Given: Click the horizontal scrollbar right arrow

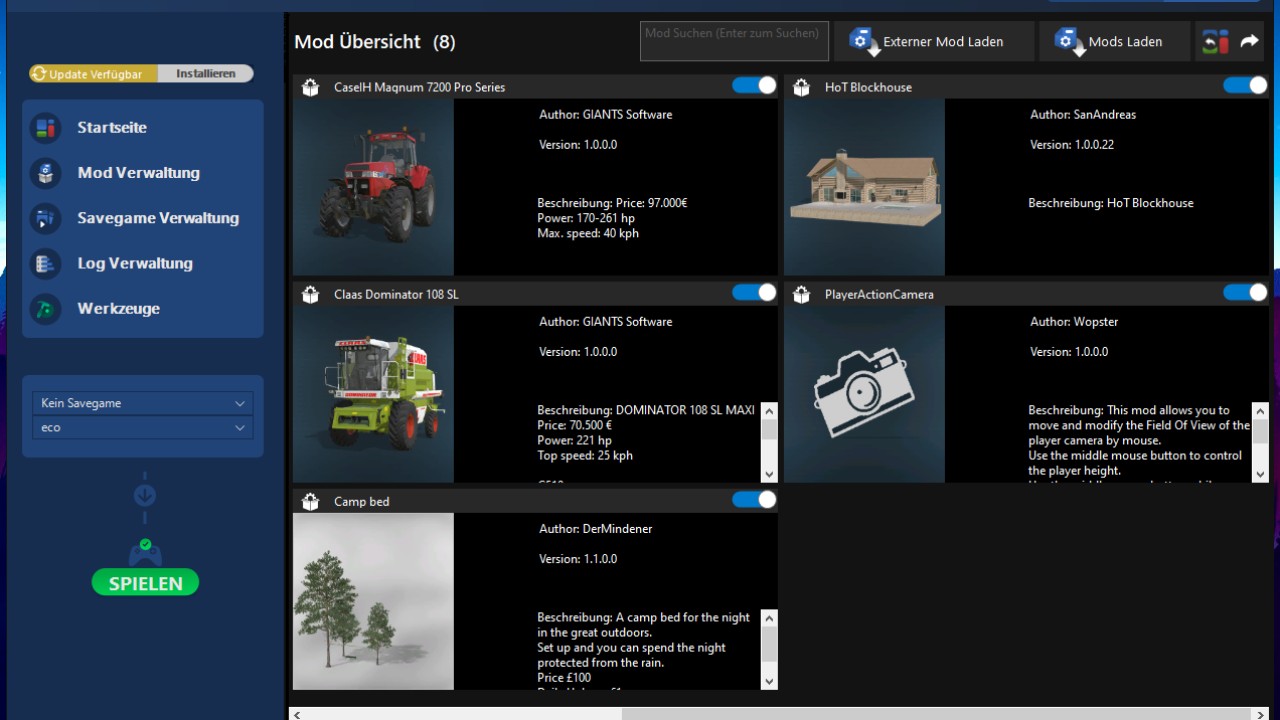Looking at the screenshot, I should click(1261, 714).
